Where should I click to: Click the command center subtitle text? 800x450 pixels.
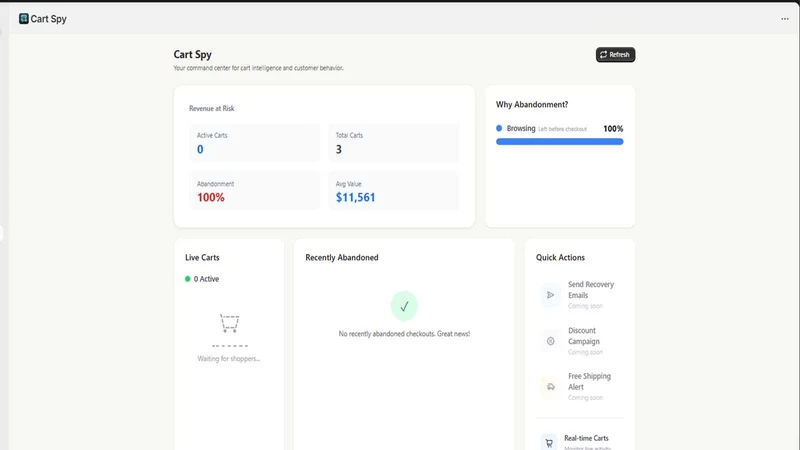pos(258,68)
